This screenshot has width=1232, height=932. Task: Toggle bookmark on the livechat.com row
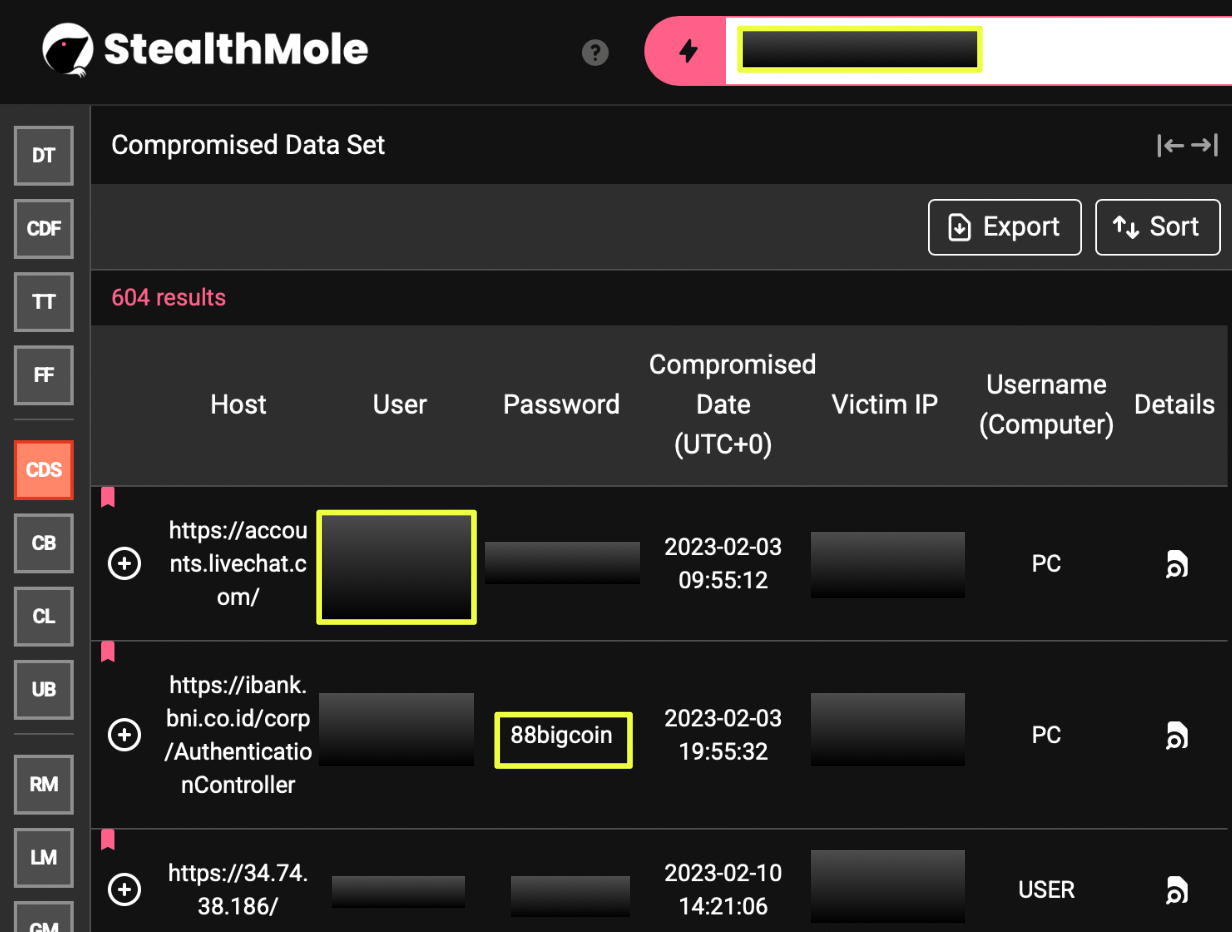[108, 497]
